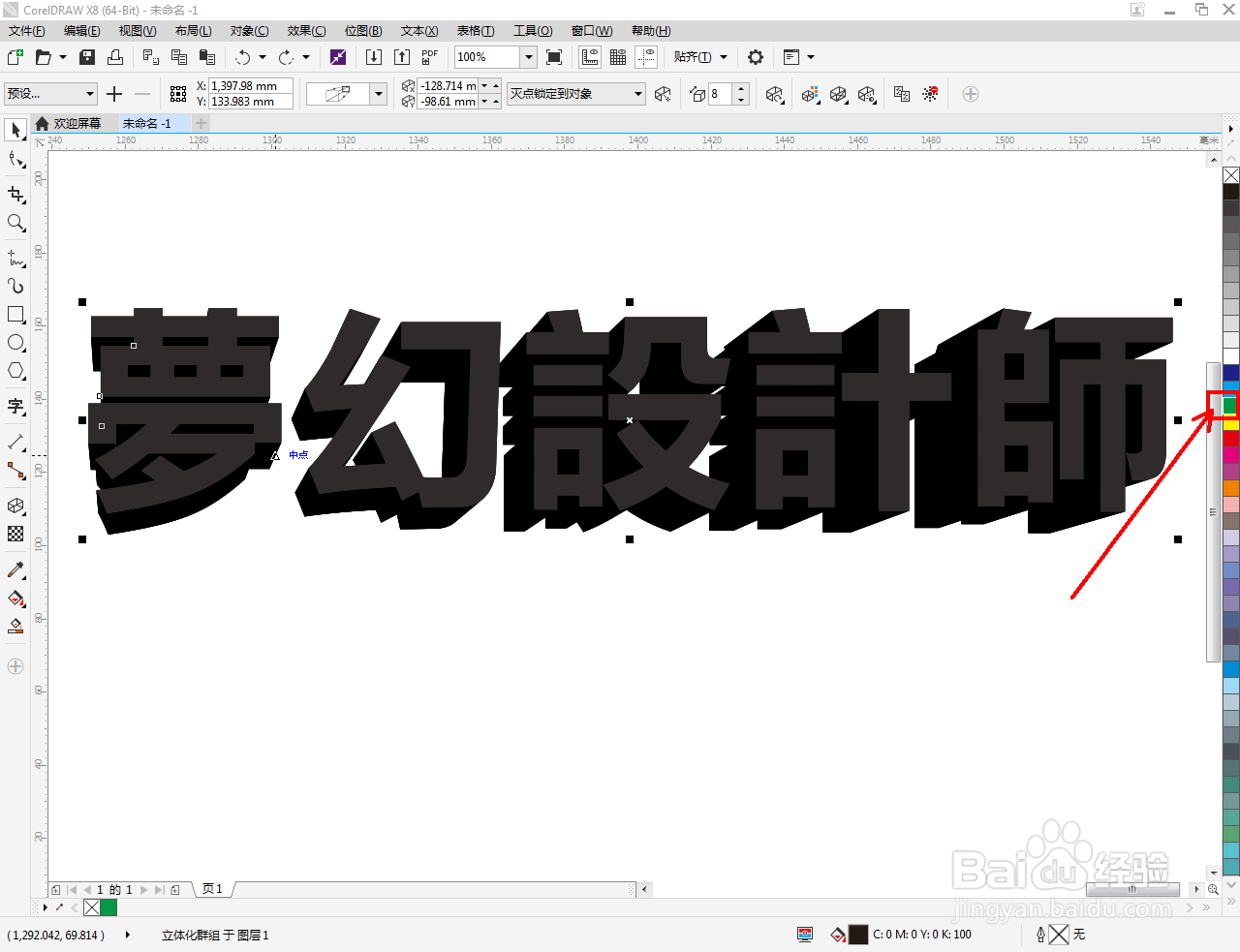The width and height of the screenshot is (1240, 952).
Task: Click the X position input field
Action: pos(251,86)
